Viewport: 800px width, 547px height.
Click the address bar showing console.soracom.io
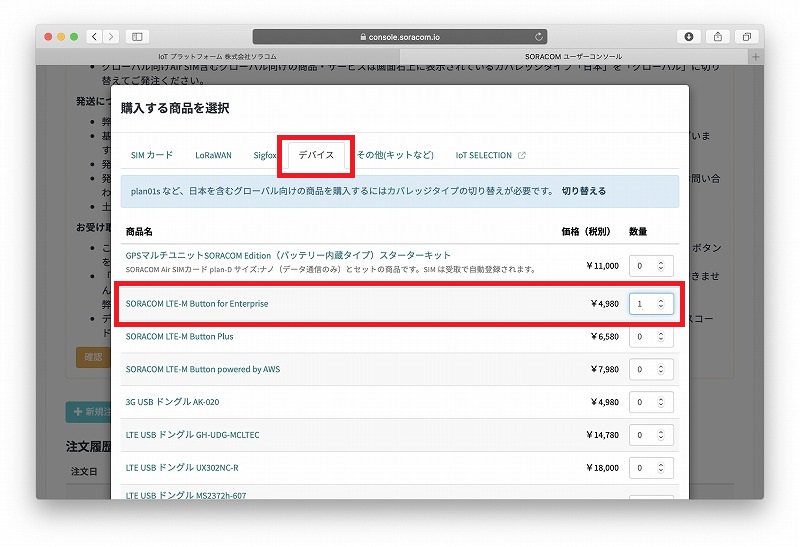[x=399, y=37]
